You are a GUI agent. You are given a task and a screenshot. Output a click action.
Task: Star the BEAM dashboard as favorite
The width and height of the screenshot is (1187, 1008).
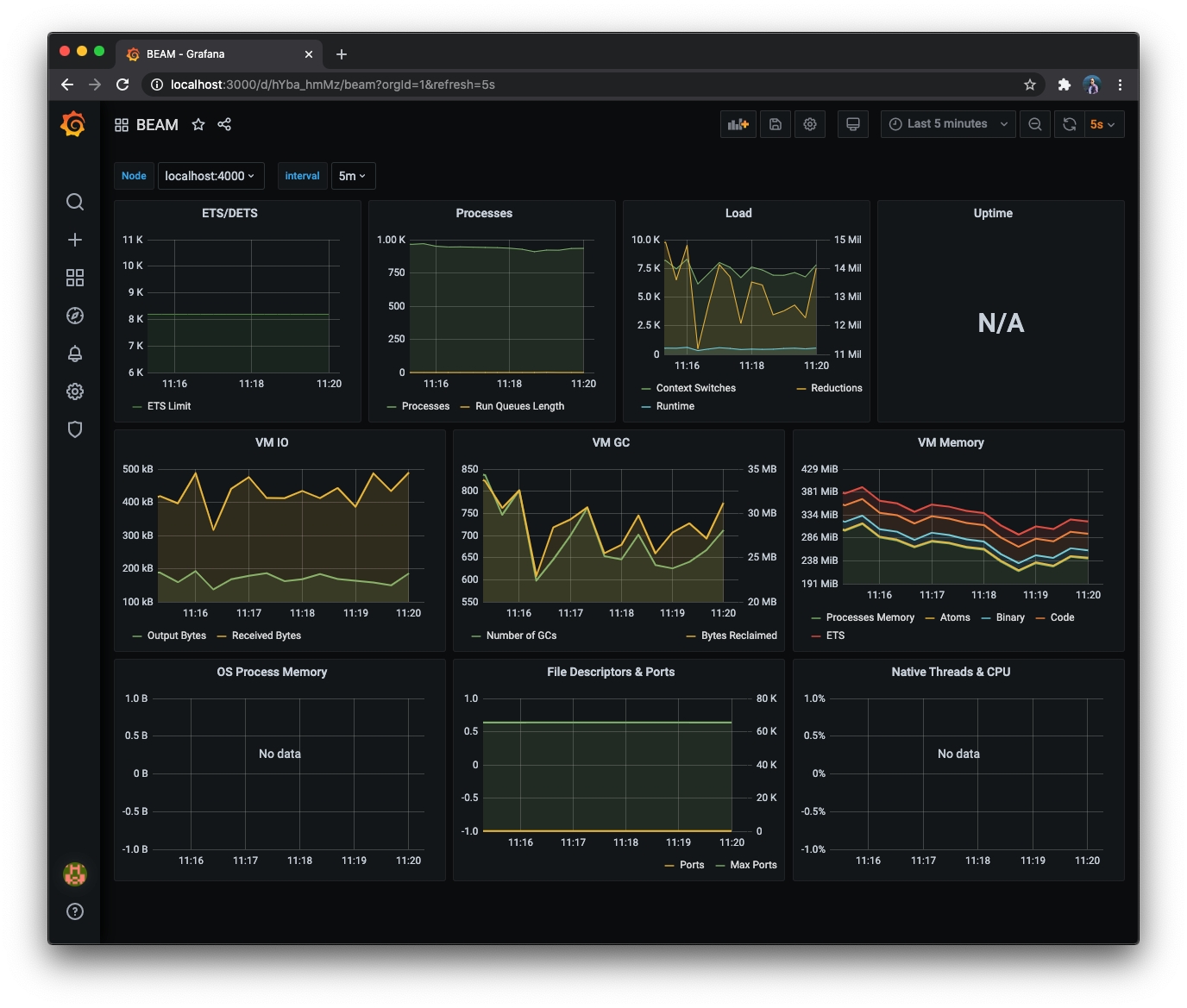coord(198,124)
